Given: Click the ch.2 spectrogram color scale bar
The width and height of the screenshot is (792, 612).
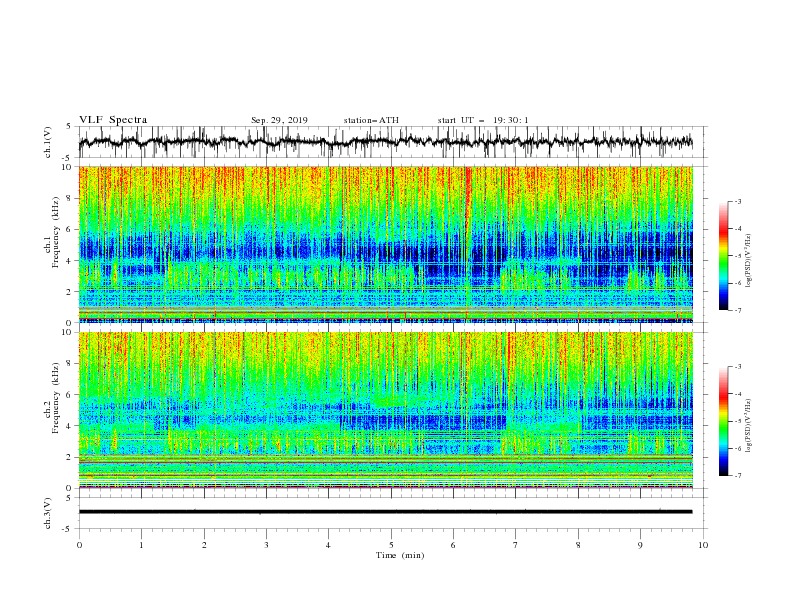Looking at the screenshot, I should 723,421.
